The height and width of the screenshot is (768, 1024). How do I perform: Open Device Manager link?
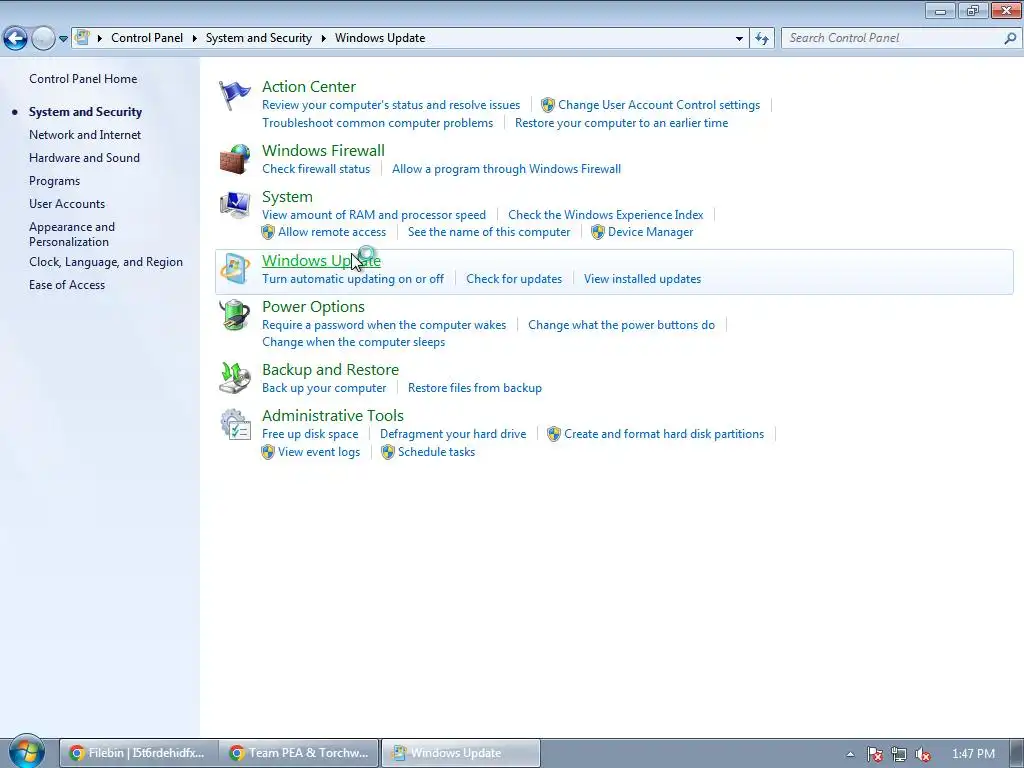pos(650,232)
